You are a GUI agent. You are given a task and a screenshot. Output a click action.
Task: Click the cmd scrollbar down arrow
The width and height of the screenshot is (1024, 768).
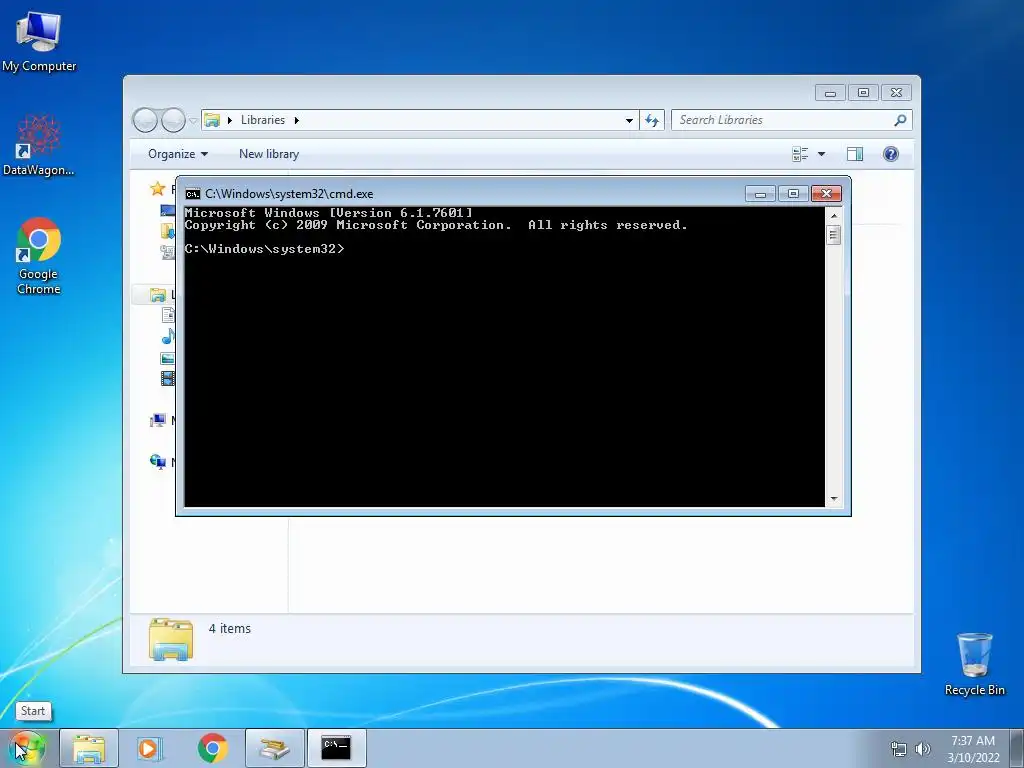833,499
